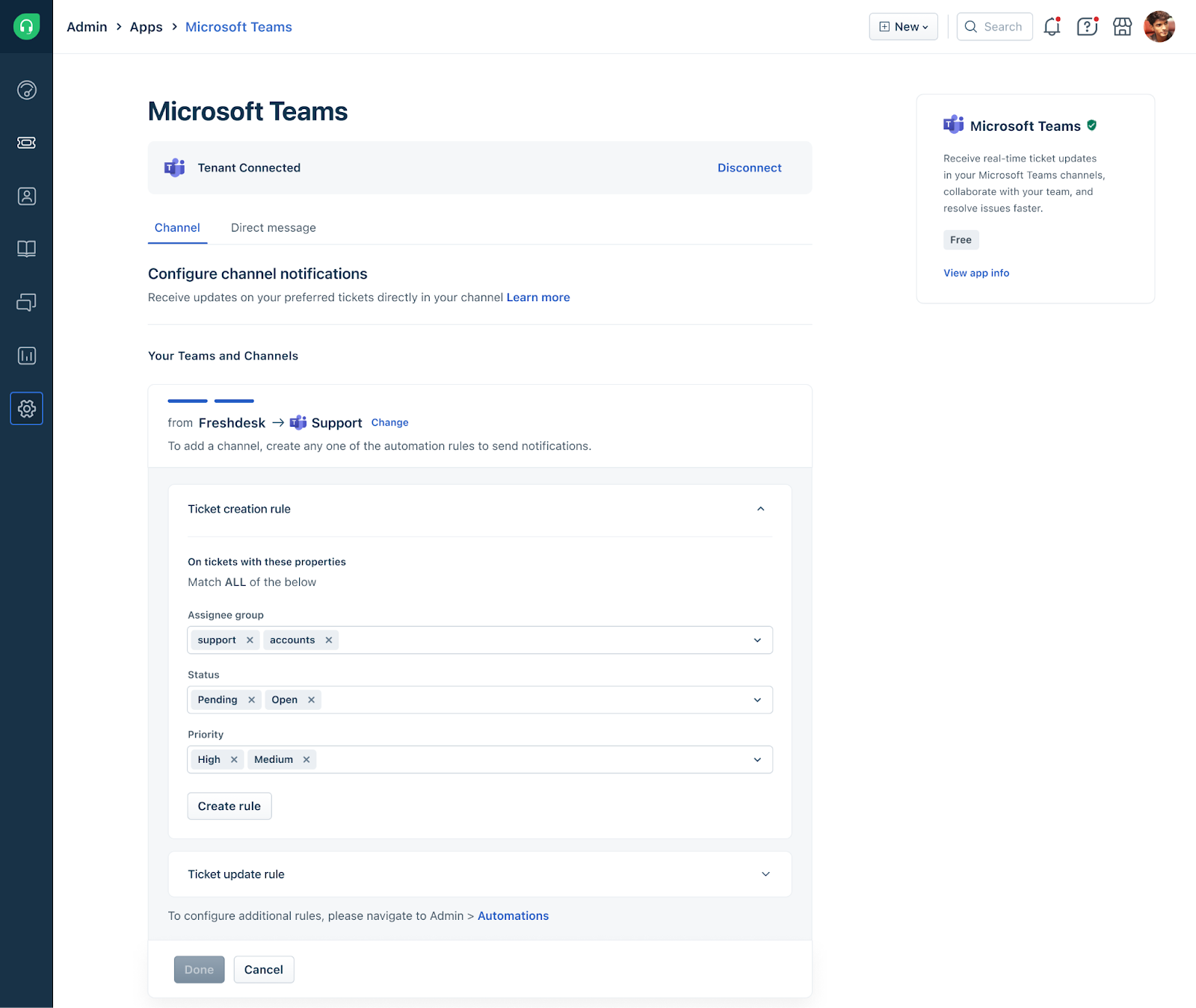Go to Admin in the breadcrumb
The height and width of the screenshot is (1008, 1196).
pos(87,27)
